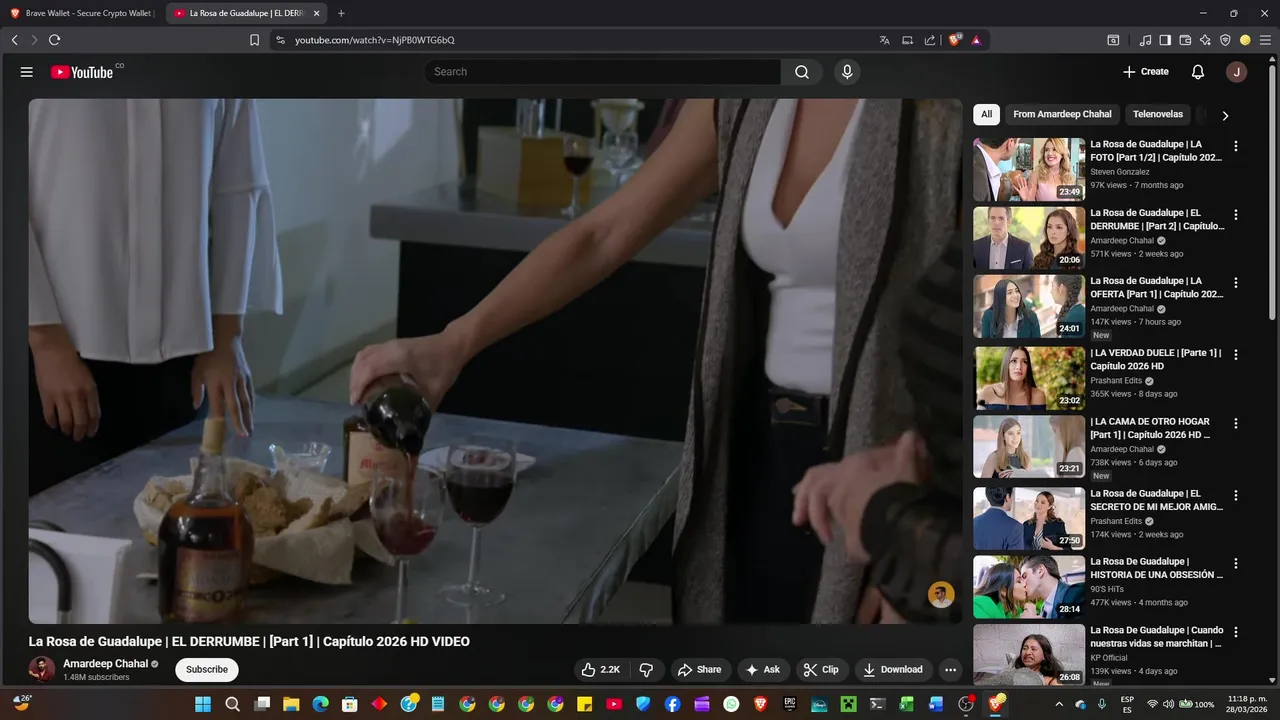Open the Windows Start menu
1280x720 pixels.
(203, 704)
